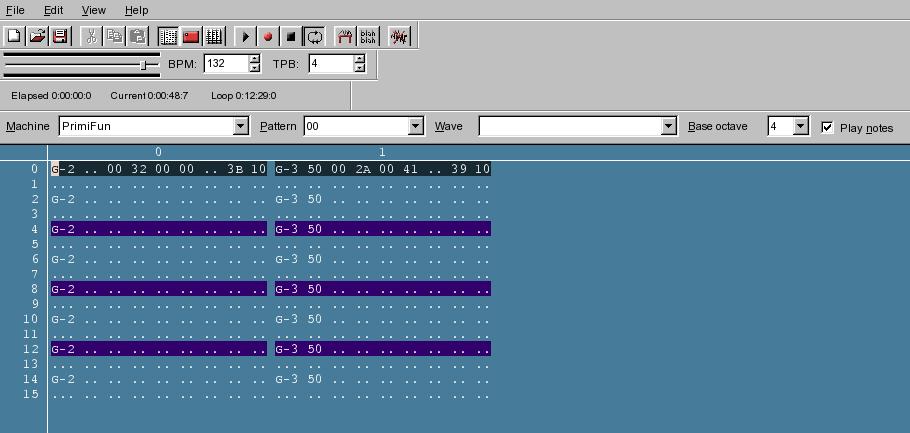This screenshot has height=433, width=910.
Task: Open the Edit menu
Action: tap(53, 10)
